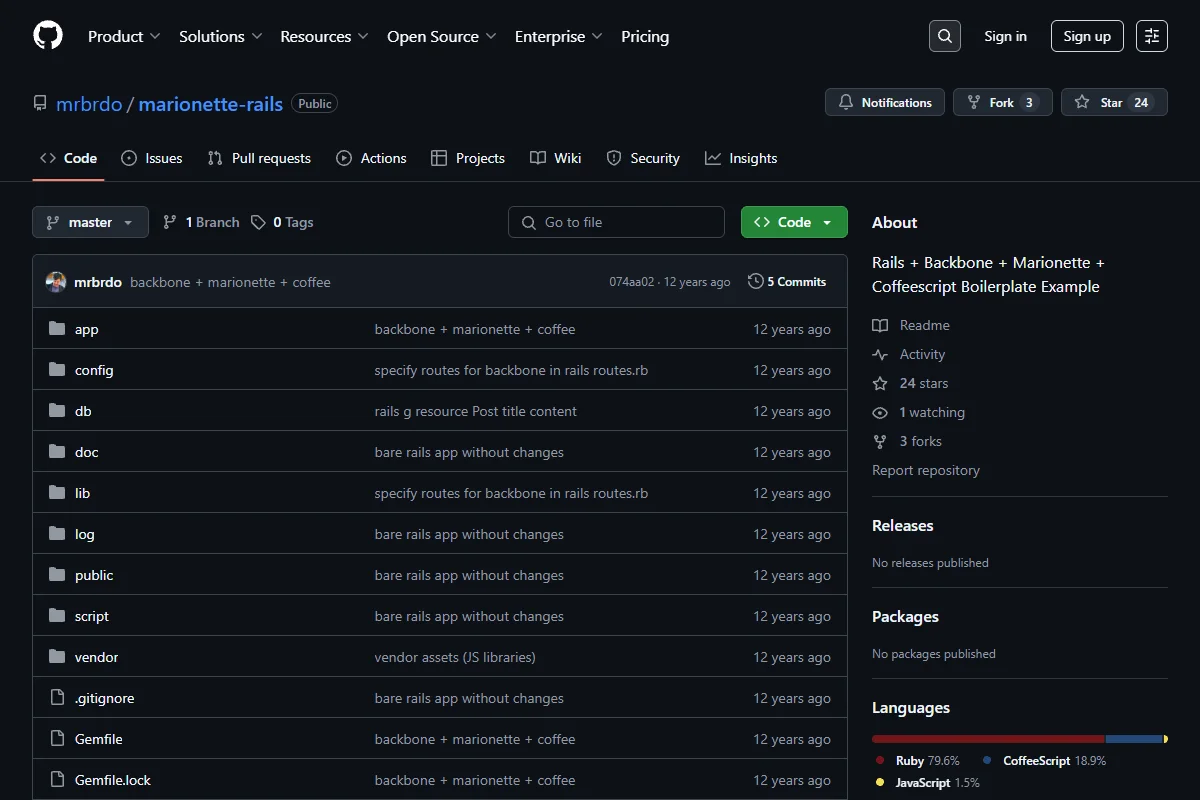Click mrbrdo's avatar in commit row
Screen dimensions: 1200x800
pos(56,282)
